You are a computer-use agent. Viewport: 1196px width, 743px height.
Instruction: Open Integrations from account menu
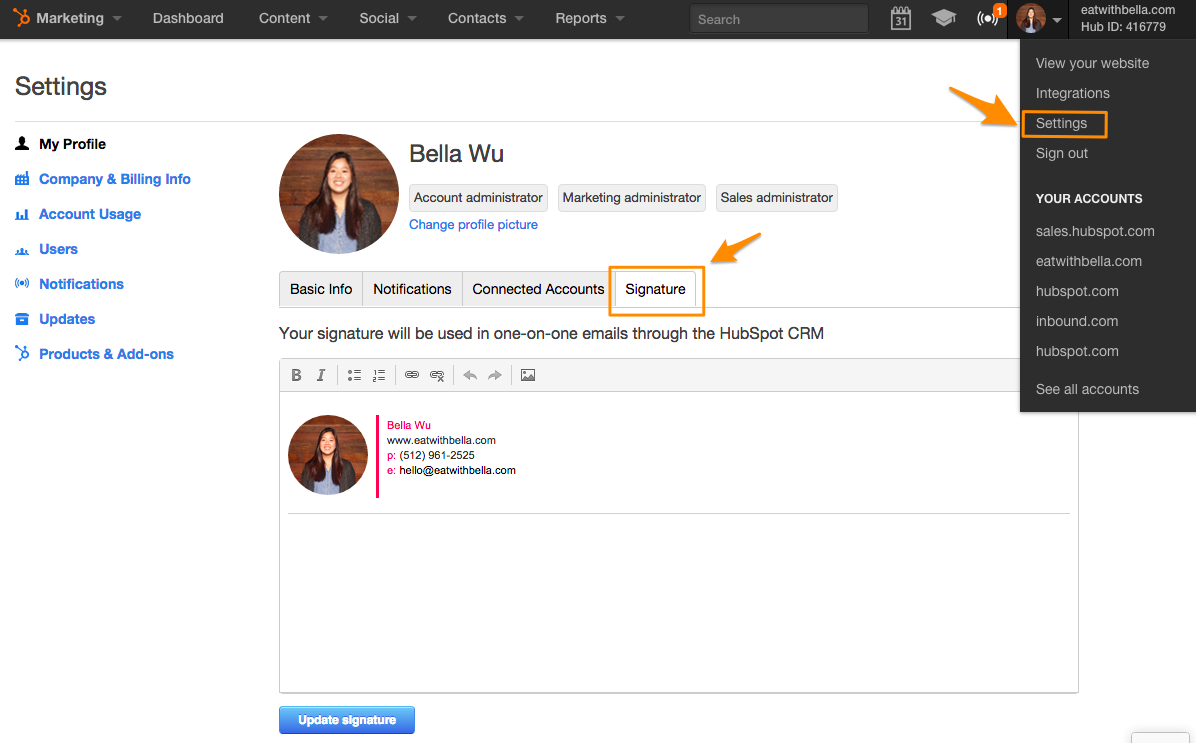point(1072,93)
